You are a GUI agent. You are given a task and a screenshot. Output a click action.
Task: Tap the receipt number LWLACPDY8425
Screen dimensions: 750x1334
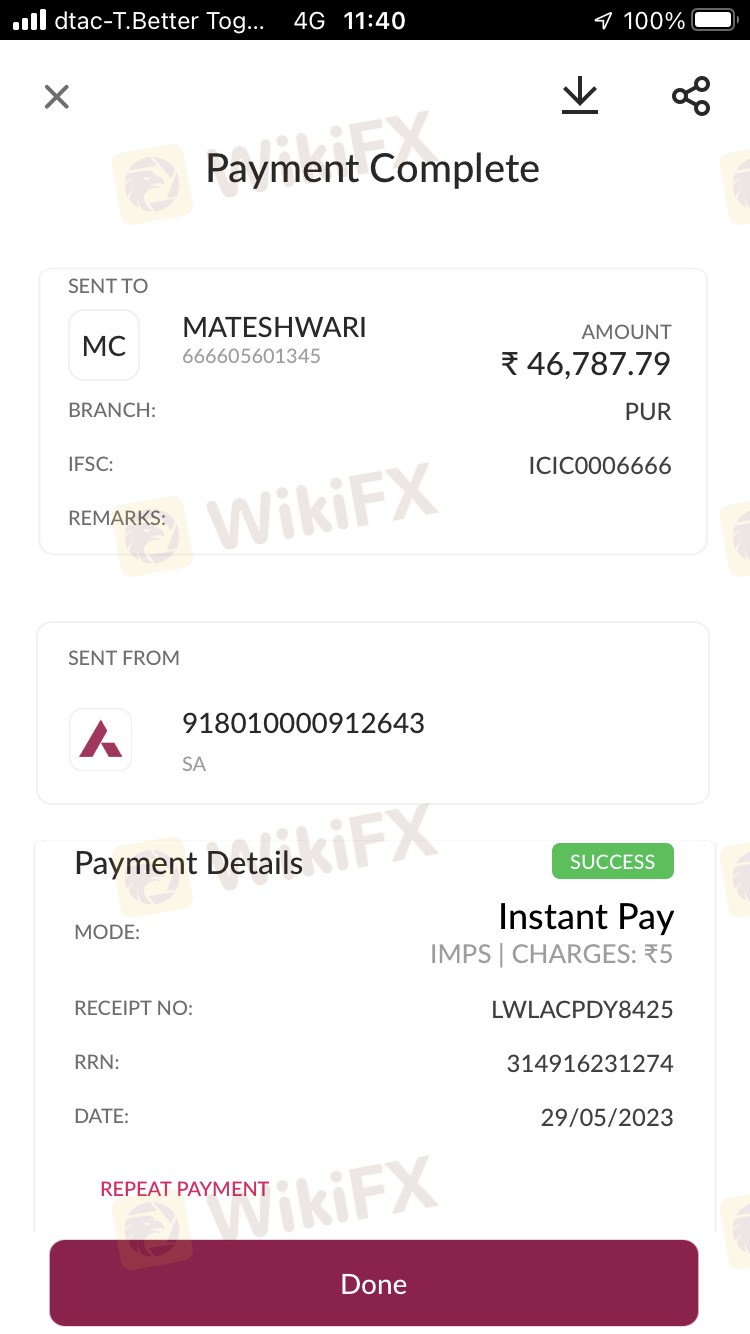point(582,1010)
